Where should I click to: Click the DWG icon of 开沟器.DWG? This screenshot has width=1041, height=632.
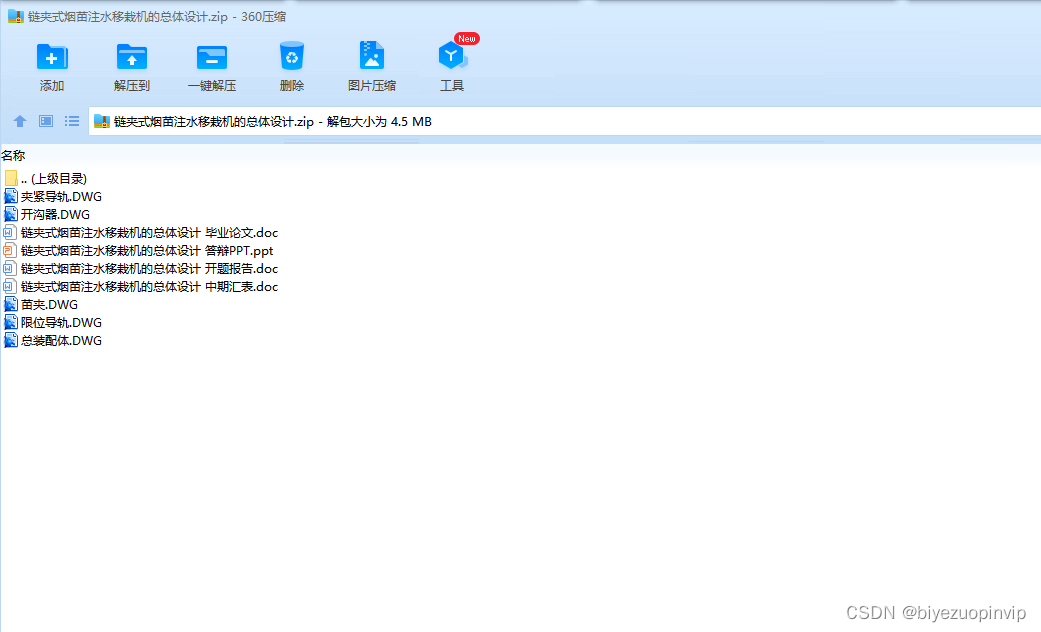(11, 214)
